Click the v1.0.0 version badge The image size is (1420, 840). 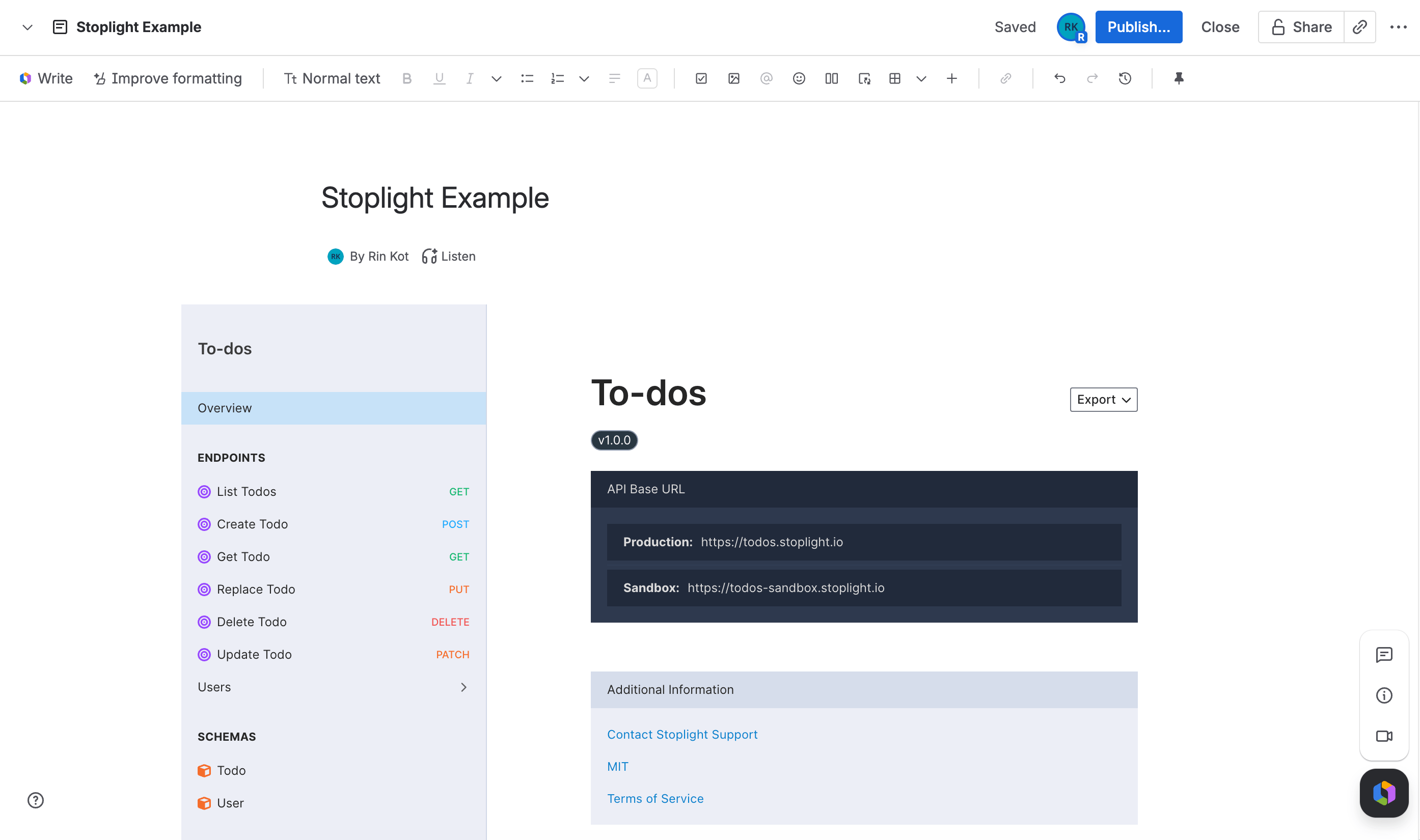click(614, 440)
